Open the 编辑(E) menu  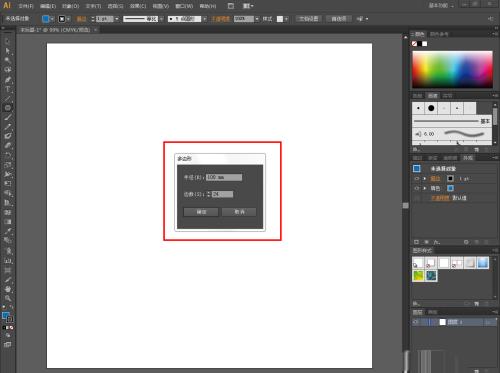[48, 6]
